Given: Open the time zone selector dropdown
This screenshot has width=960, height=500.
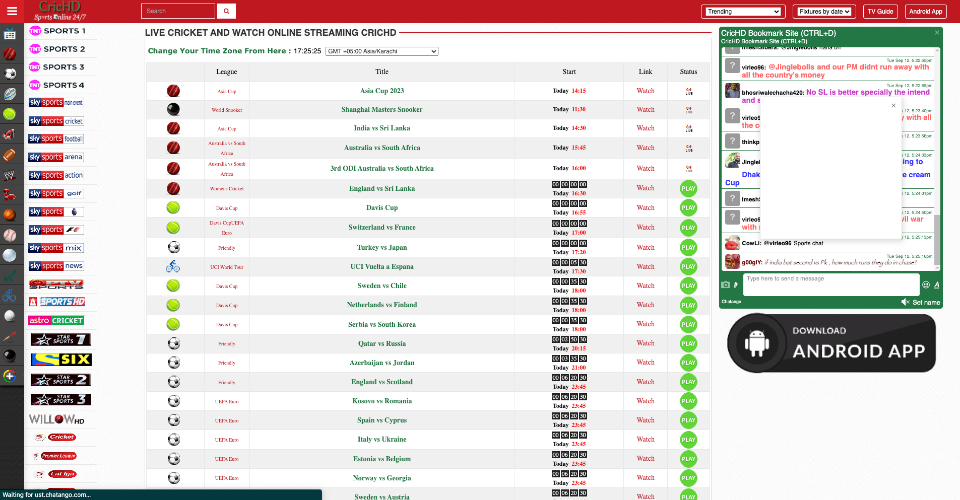Looking at the screenshot, I should coord(381,51).
